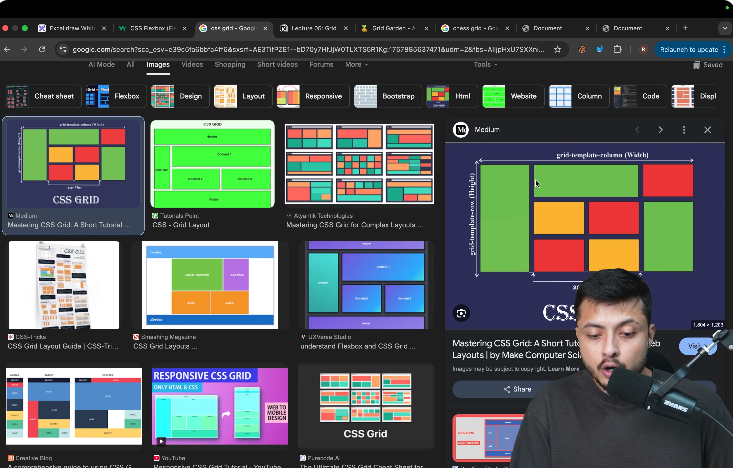Open Saved images collection
The image size is (733, 468).
708,65
